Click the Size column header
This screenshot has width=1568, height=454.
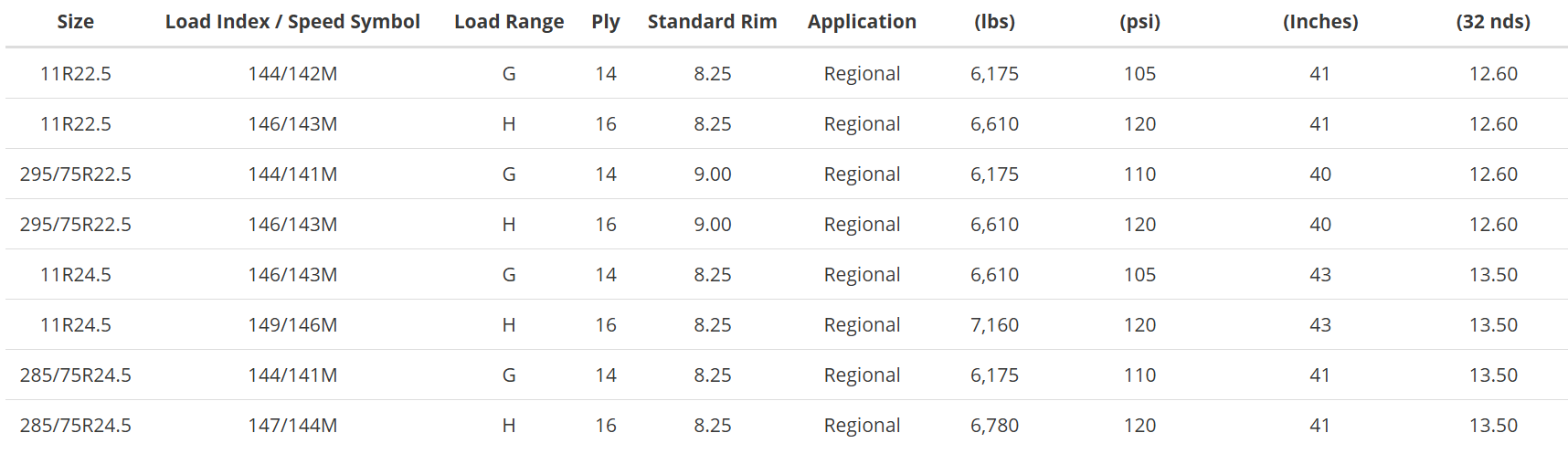point(75,22)
